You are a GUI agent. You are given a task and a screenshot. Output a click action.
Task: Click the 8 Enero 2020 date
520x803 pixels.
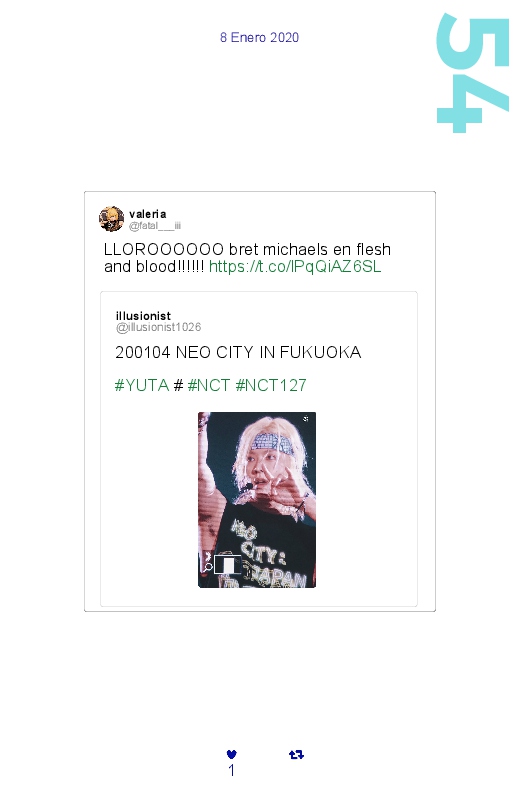(260, 37)
